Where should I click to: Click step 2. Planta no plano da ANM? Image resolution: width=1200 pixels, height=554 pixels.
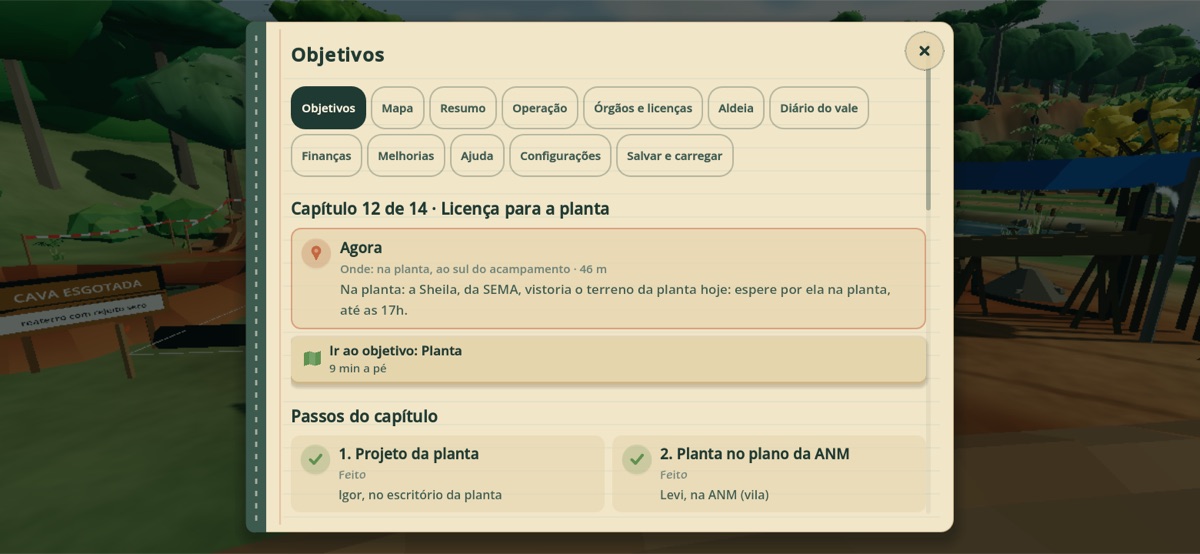click(769, 474)
